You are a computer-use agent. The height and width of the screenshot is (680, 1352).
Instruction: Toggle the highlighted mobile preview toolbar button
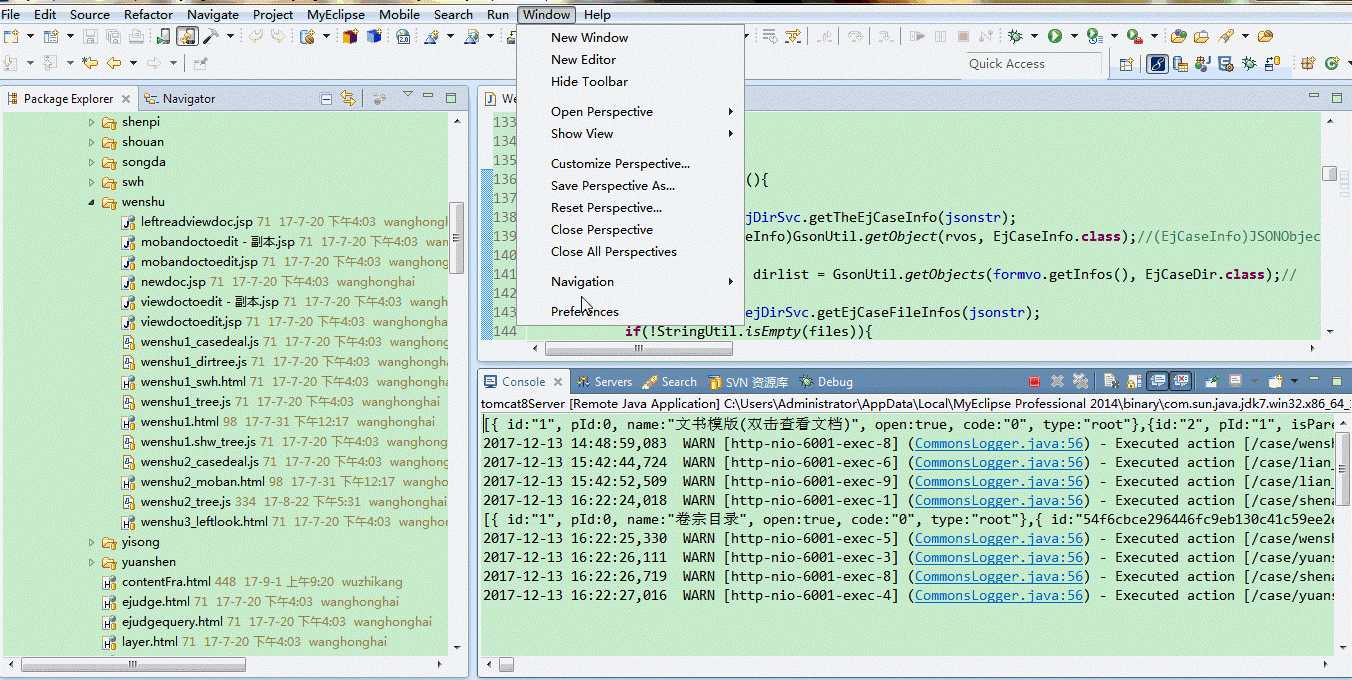(x=187, y=36)
